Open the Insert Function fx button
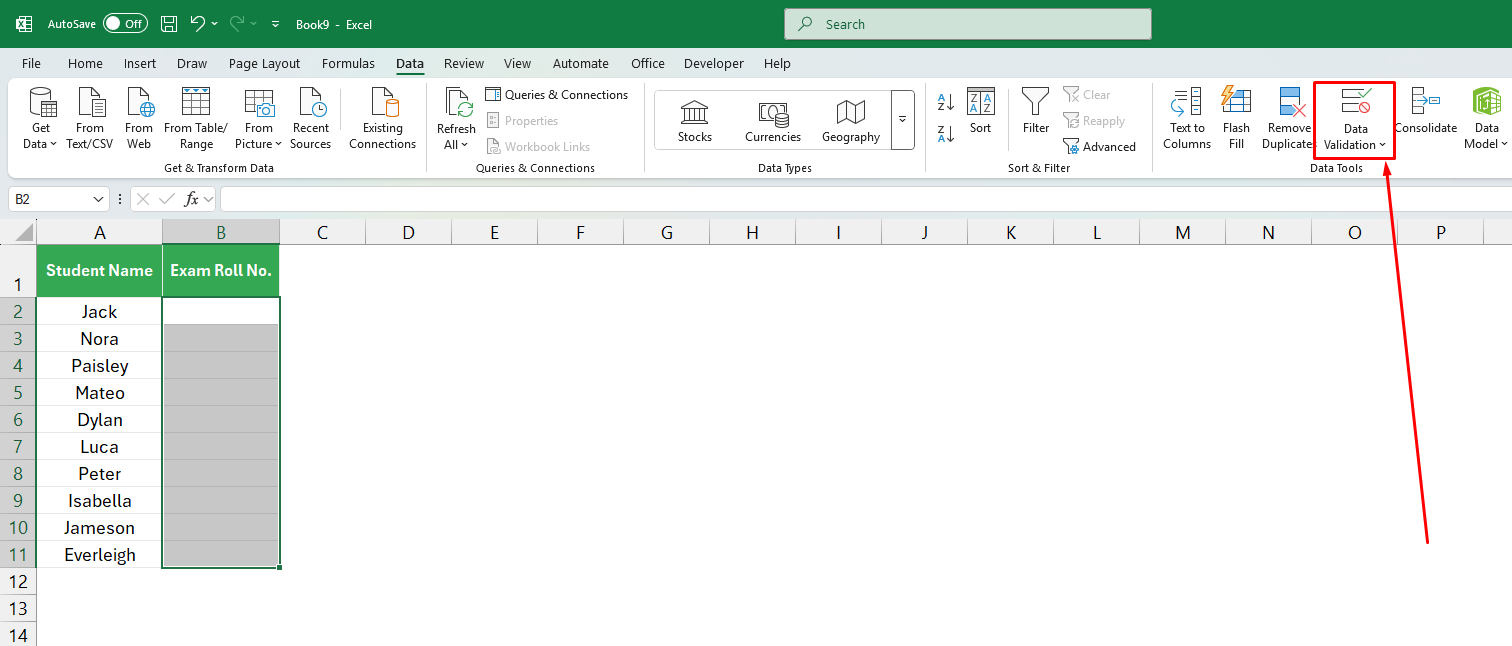The height and width of the screenshot is (646, 1512). point(191,200)
